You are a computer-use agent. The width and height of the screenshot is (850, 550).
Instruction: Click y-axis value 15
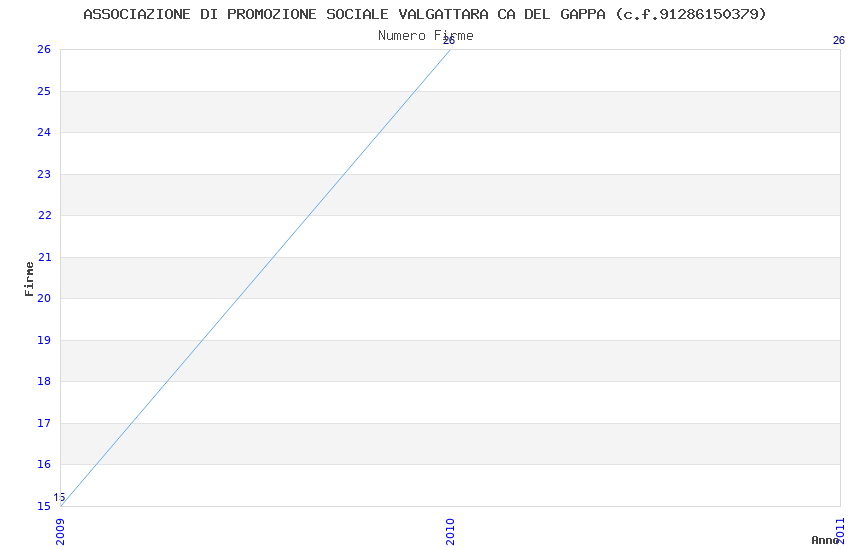tap(44, 506)
